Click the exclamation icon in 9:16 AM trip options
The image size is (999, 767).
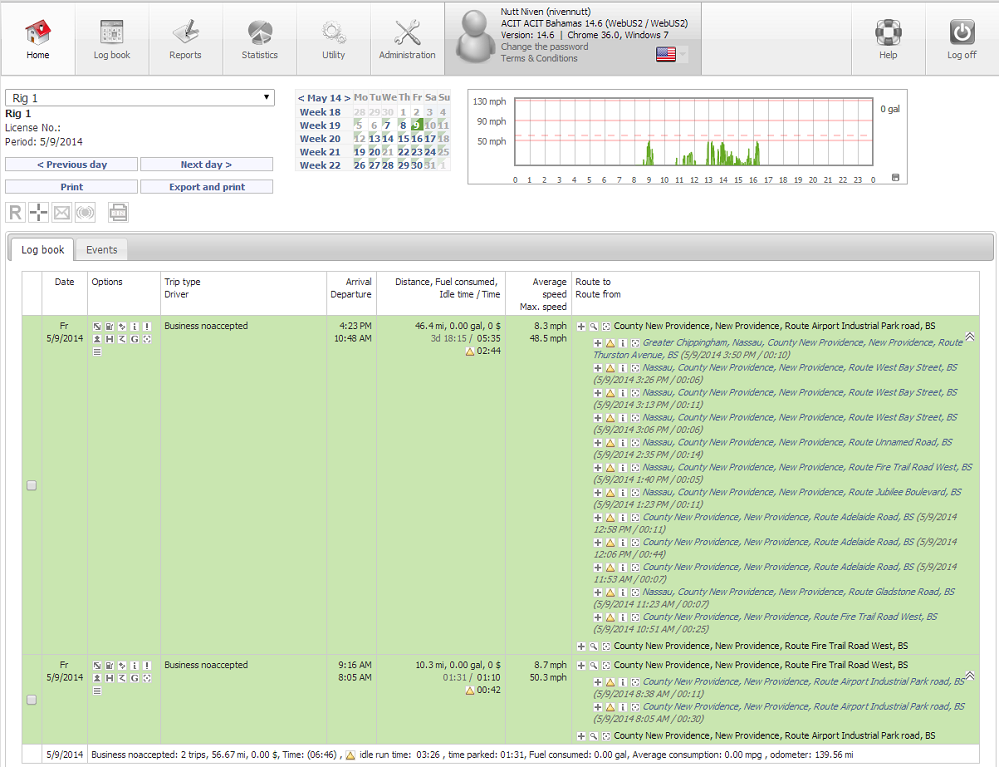point(147,665)
